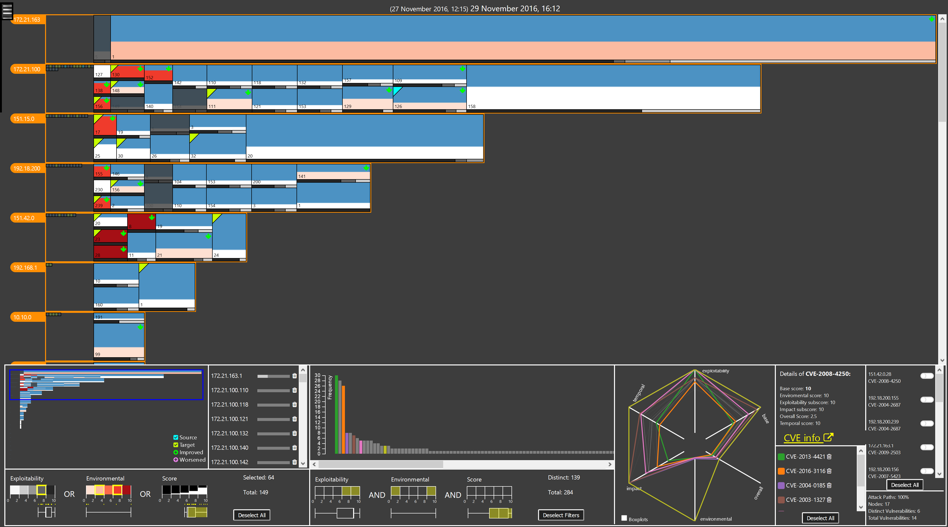Screen dimensions: 948x527
Task: Enable the Boxplots checkbox
Action: (624, 519)
